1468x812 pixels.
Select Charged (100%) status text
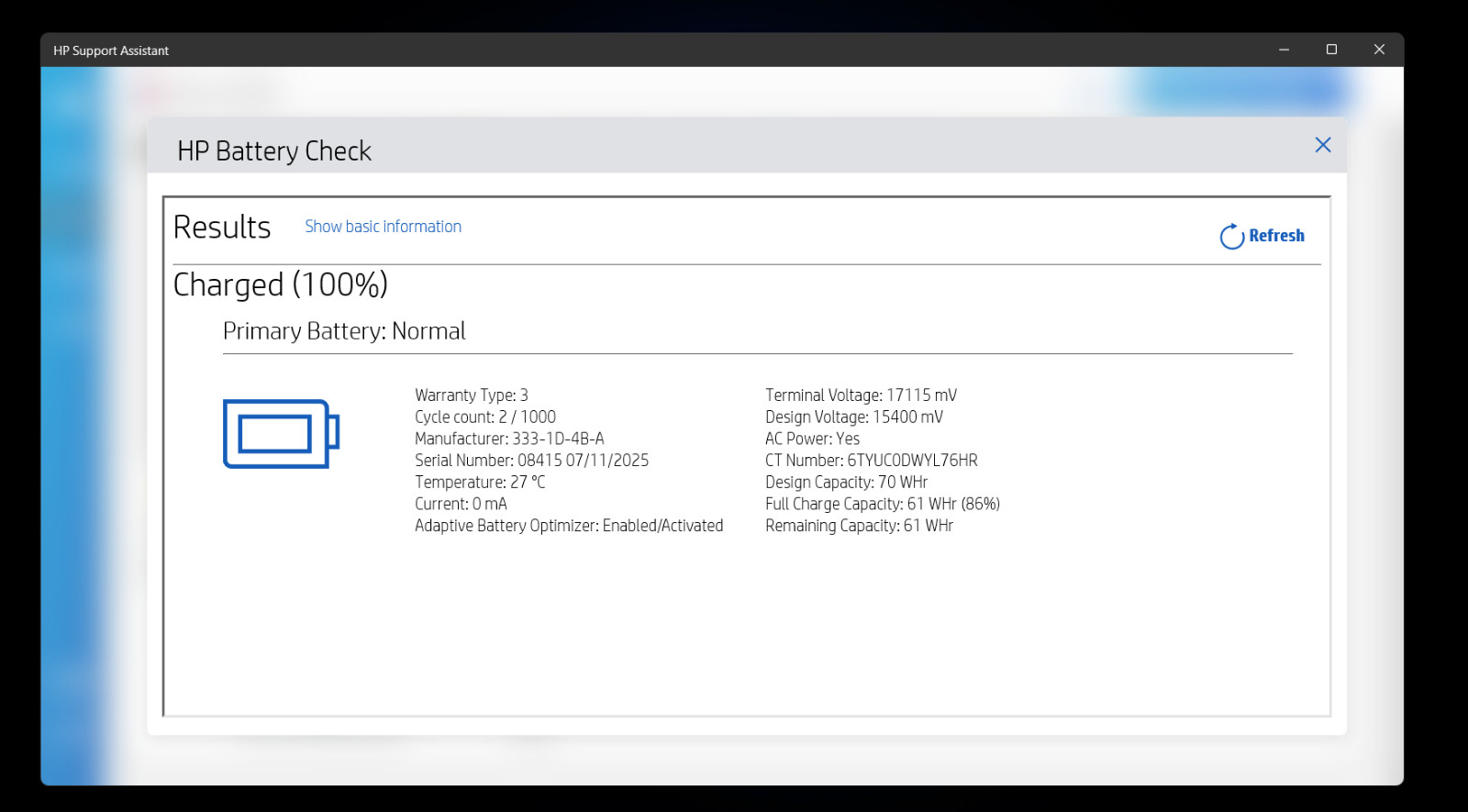pyautogui.click(x=281, y=285)
